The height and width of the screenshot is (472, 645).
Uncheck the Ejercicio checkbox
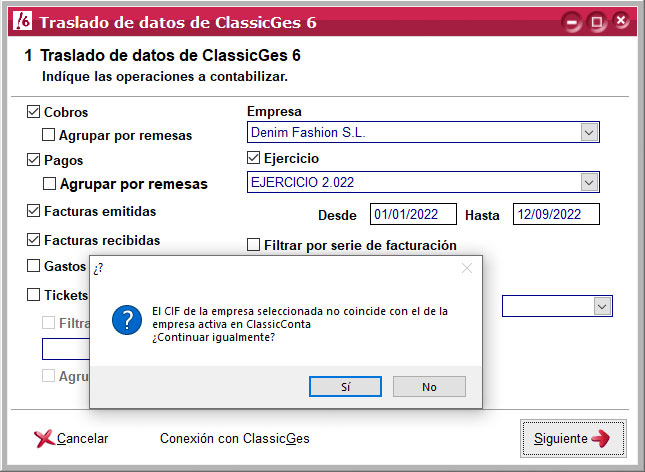[x=253, y=158]
